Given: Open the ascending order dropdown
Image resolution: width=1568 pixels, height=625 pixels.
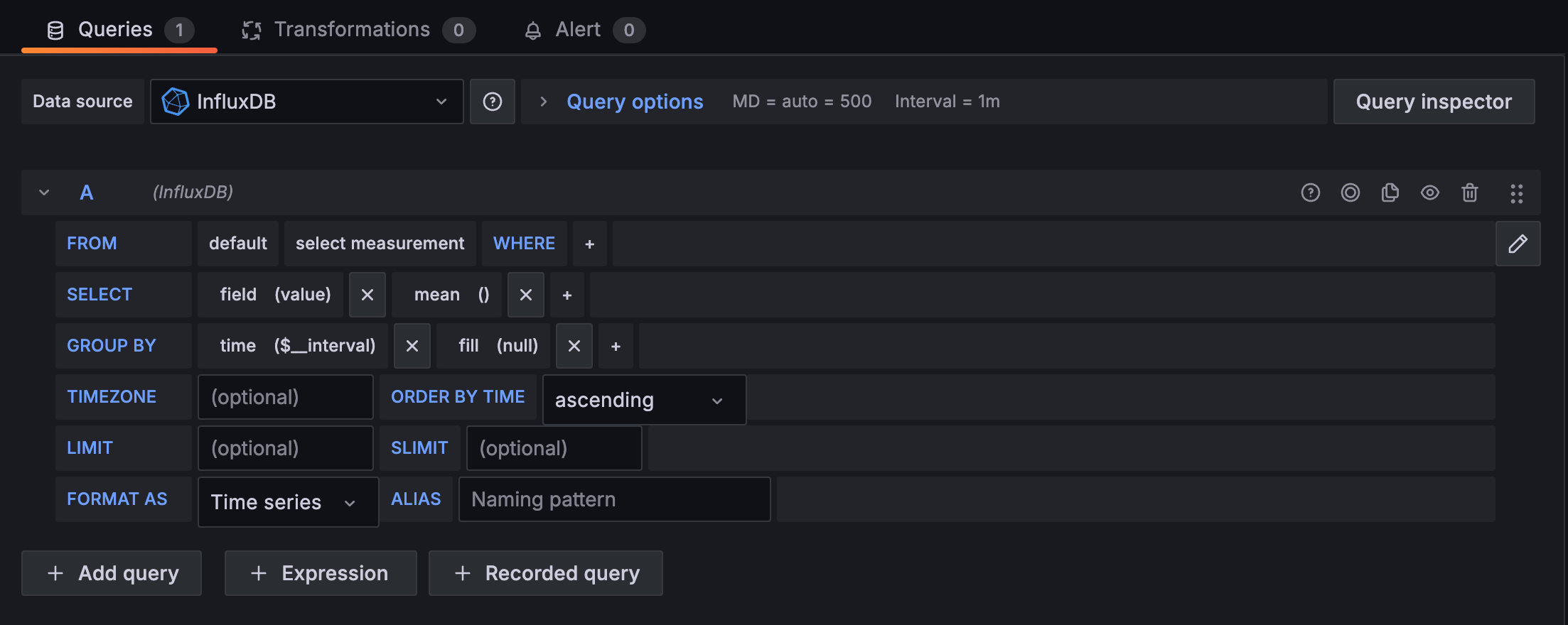Looking at the screenshot, I should [643, 400].
